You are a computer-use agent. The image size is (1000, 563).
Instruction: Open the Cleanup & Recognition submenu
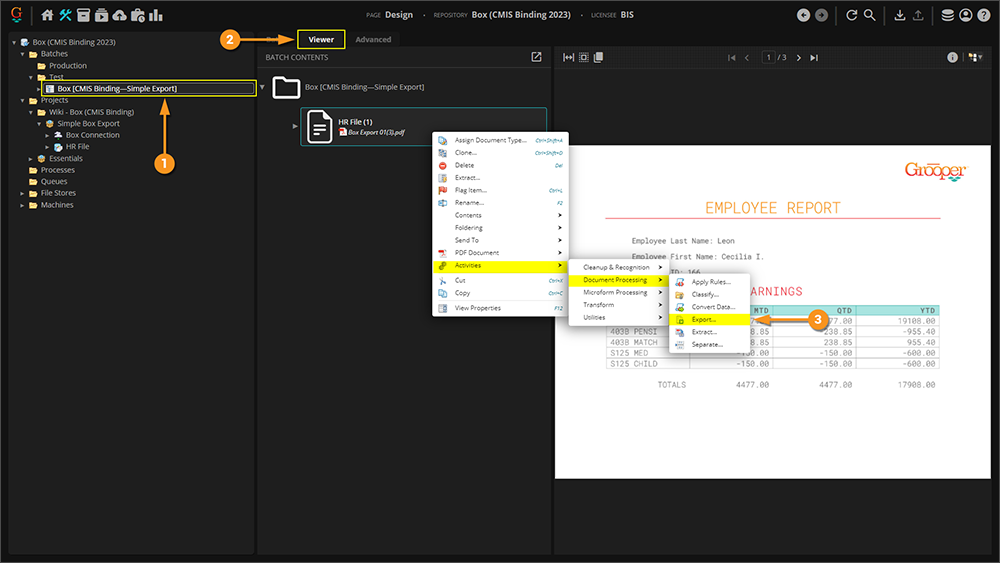618,267
